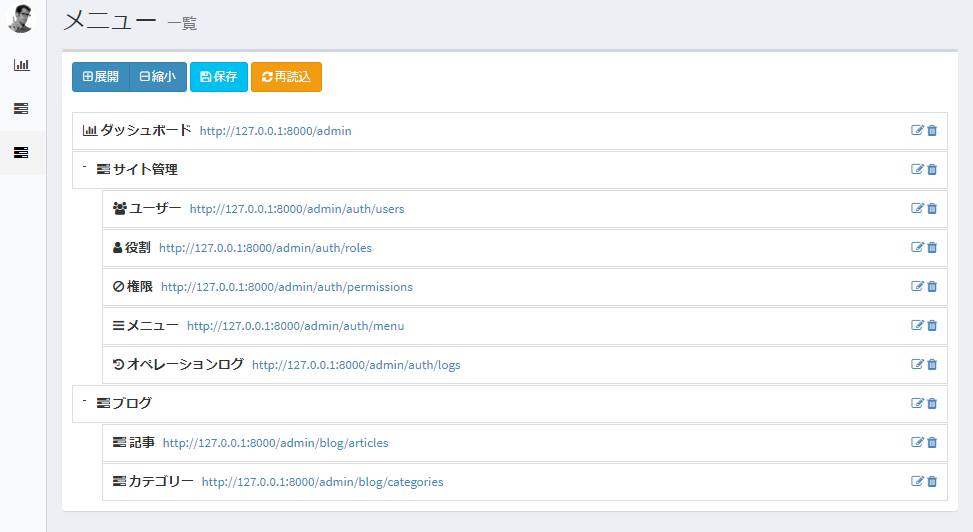
Task: Collapse the ブログ tree node
Action: pyautogui.click(x=85, y=401)
